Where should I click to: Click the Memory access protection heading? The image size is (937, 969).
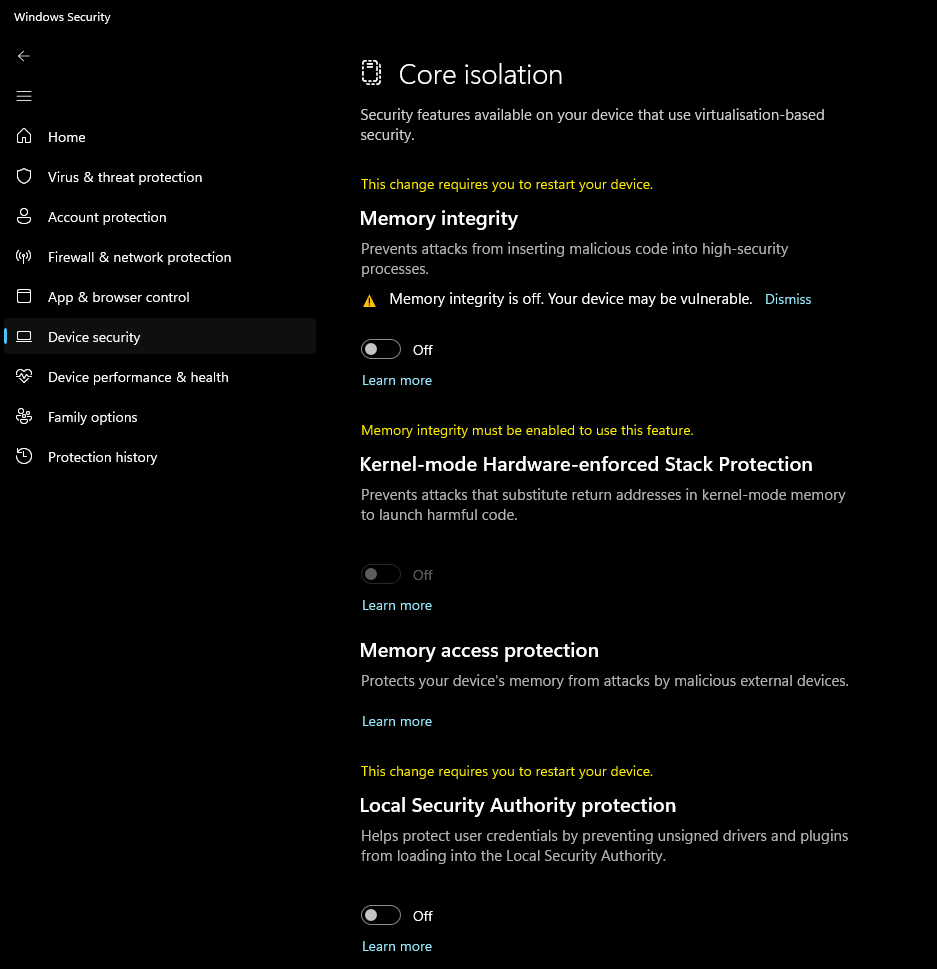pyautogui.click(x=479, y=651)
